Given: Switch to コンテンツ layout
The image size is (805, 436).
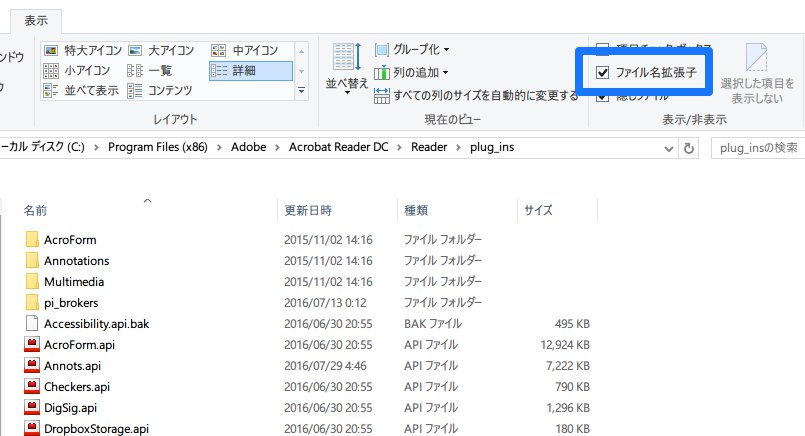Looking at the screenshot, I should [160, 90].
